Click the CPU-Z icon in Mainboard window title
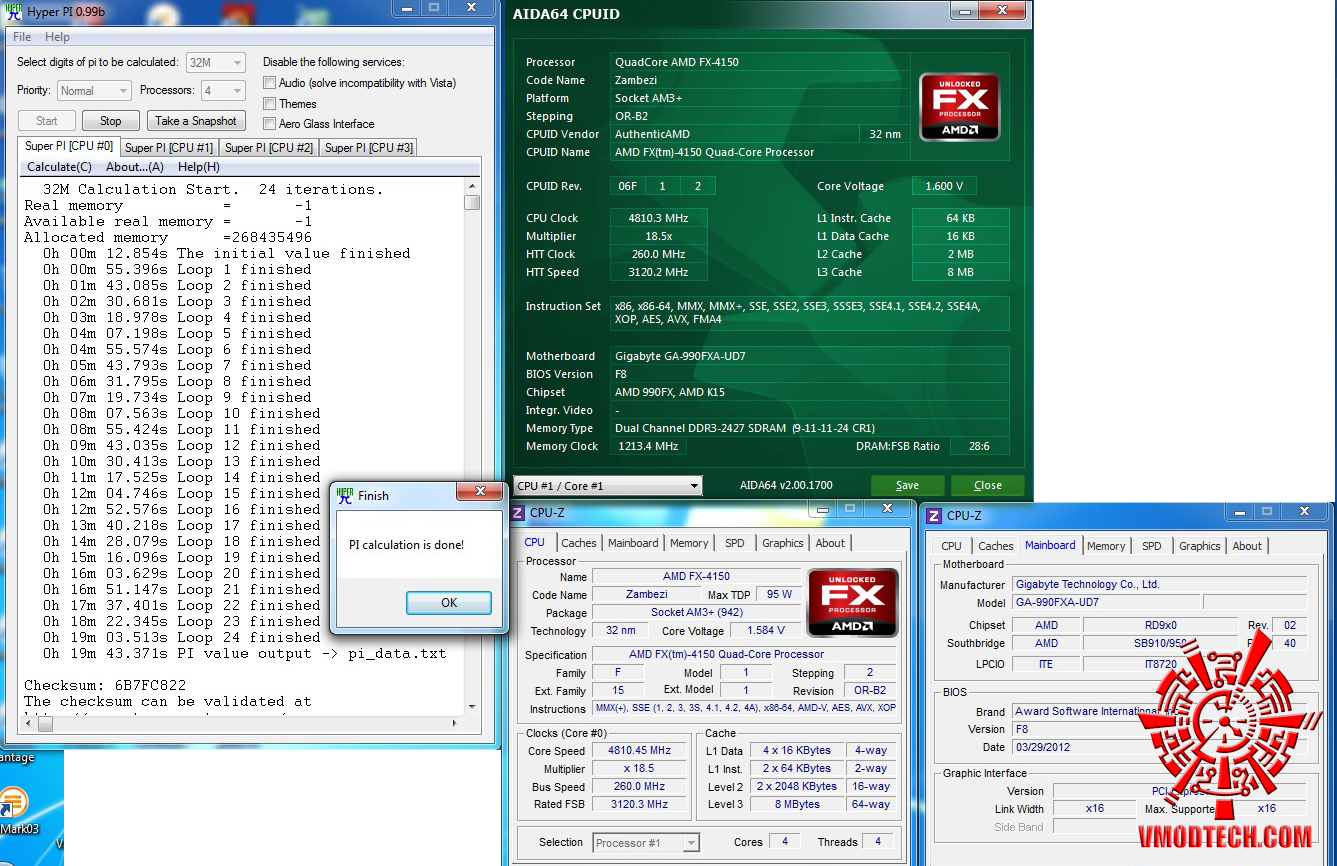This screenshot has width=1337, height=866. tap(934, 516)
